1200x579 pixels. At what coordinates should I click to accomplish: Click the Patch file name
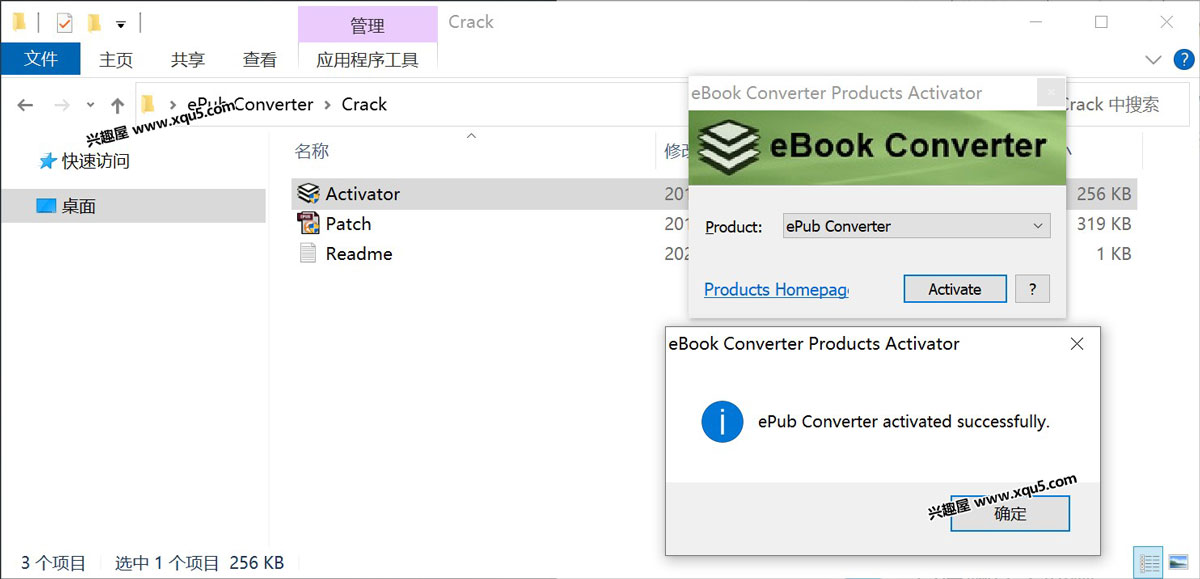click(x=348, y=224)
